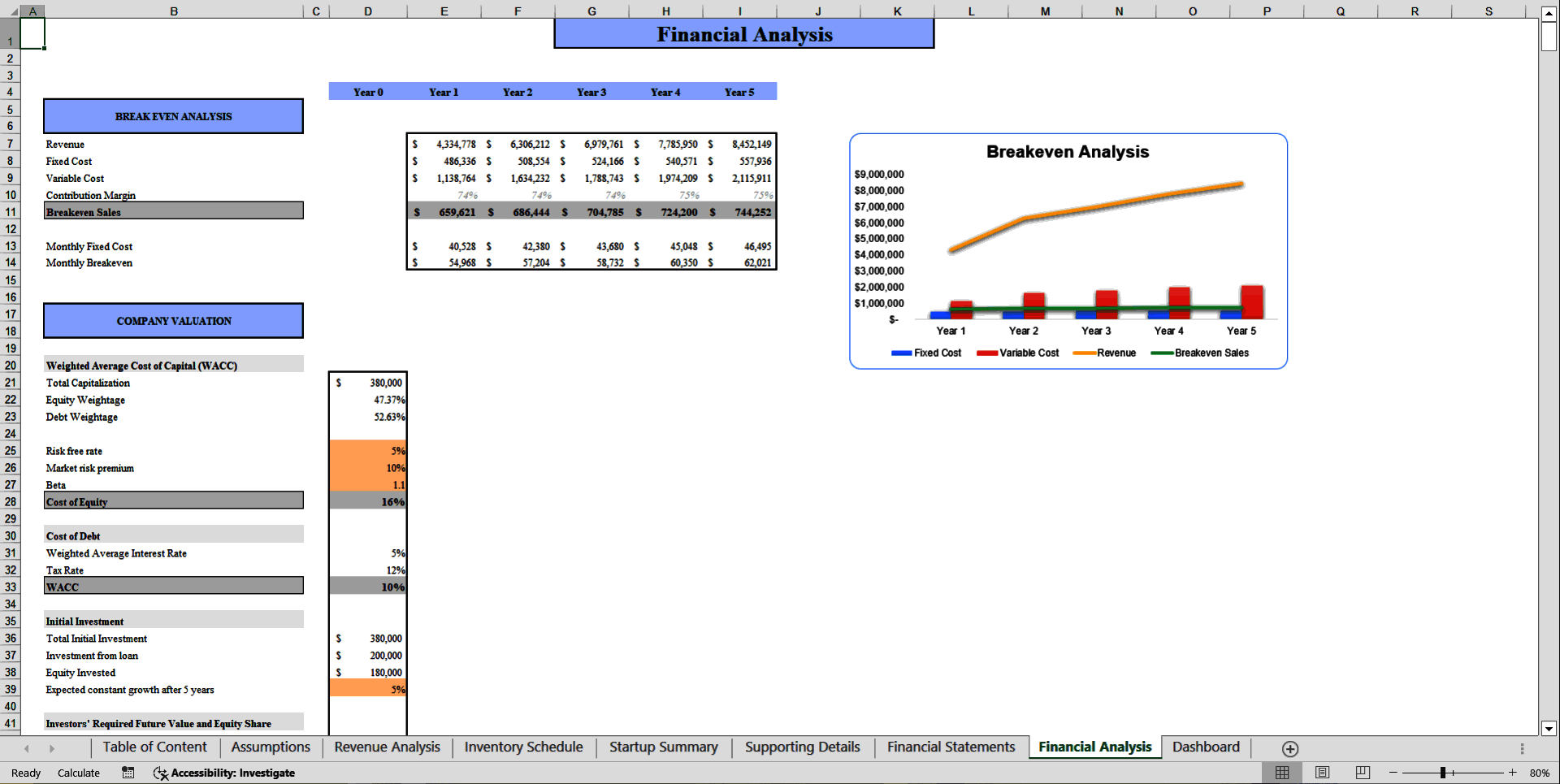This screenshot has width=1560, height=784.
Task: Click the Zoom Out minus icon
Action: [x=1393, y=773]
